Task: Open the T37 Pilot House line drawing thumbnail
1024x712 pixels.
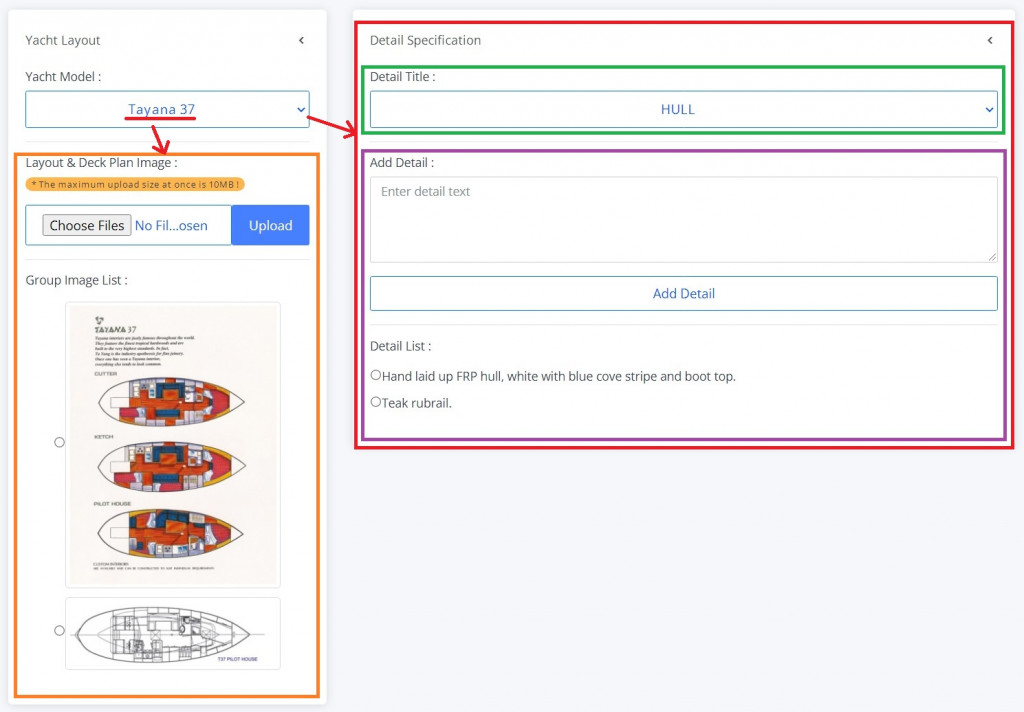Action: (173, 633)
